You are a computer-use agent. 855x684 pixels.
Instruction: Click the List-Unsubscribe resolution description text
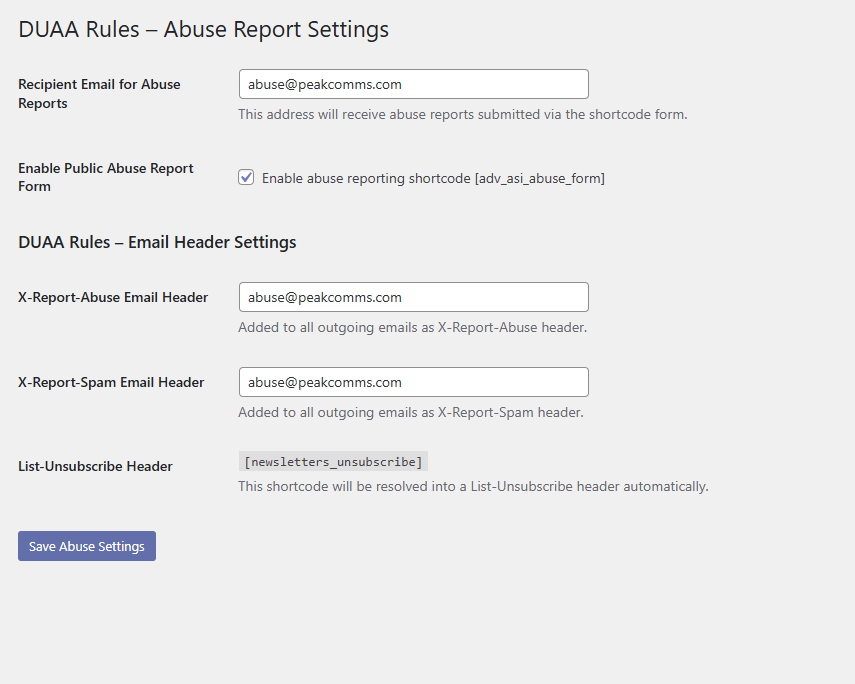pyautogui.click(x=472, y=486)
